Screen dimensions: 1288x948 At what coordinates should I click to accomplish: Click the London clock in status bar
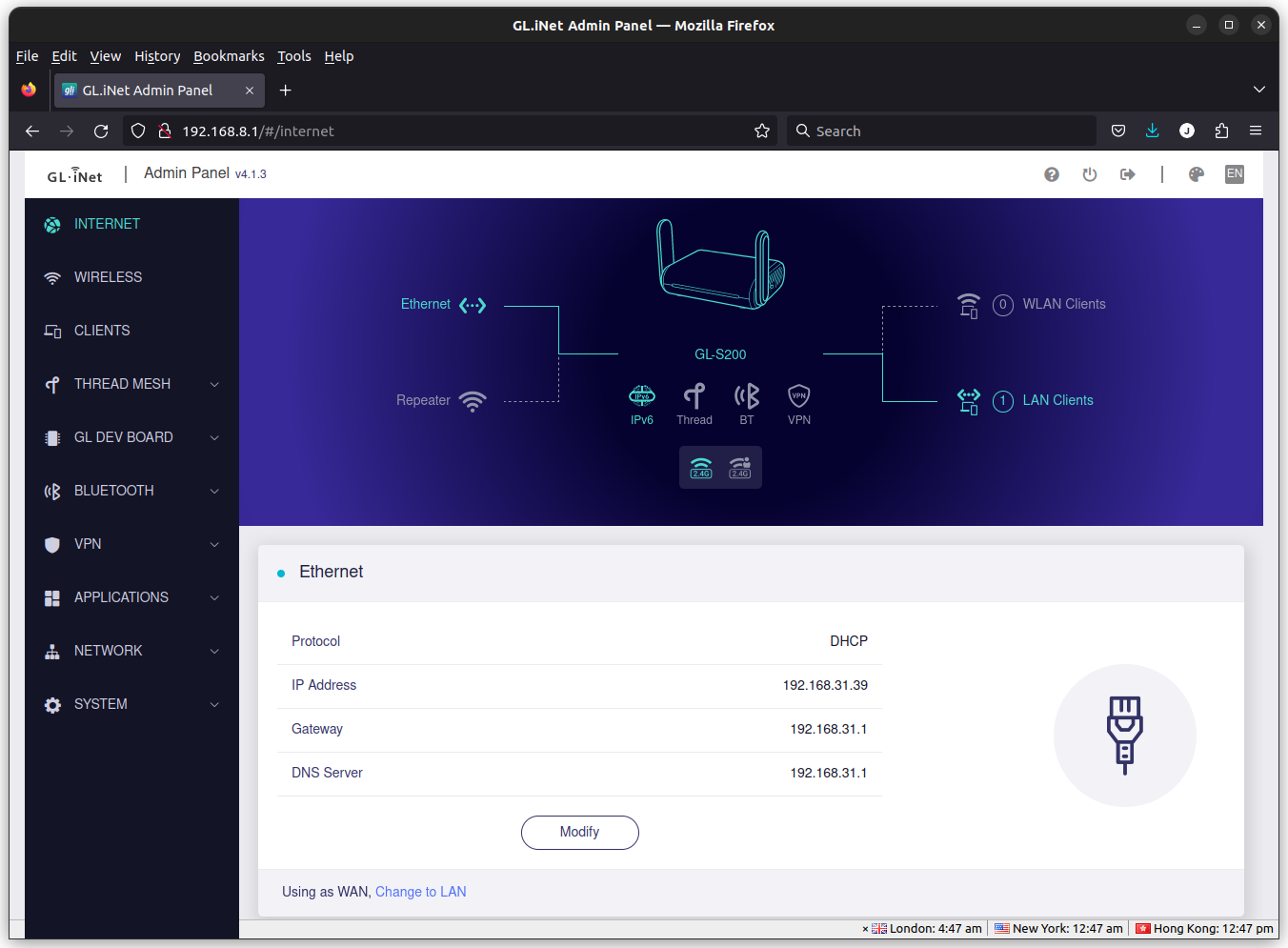point(926,928)
